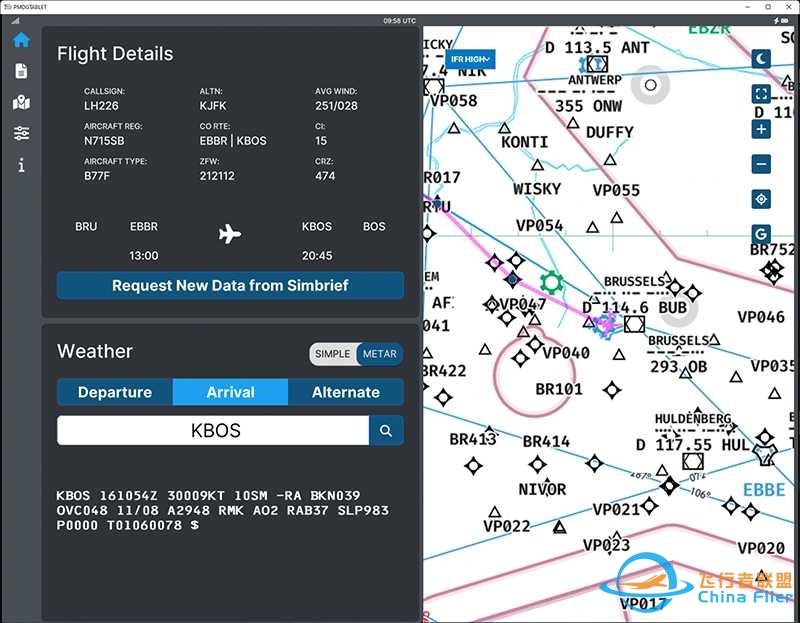Zoom out on the map
This screenshot has width=800, height=623.
[x=761, y=164]
